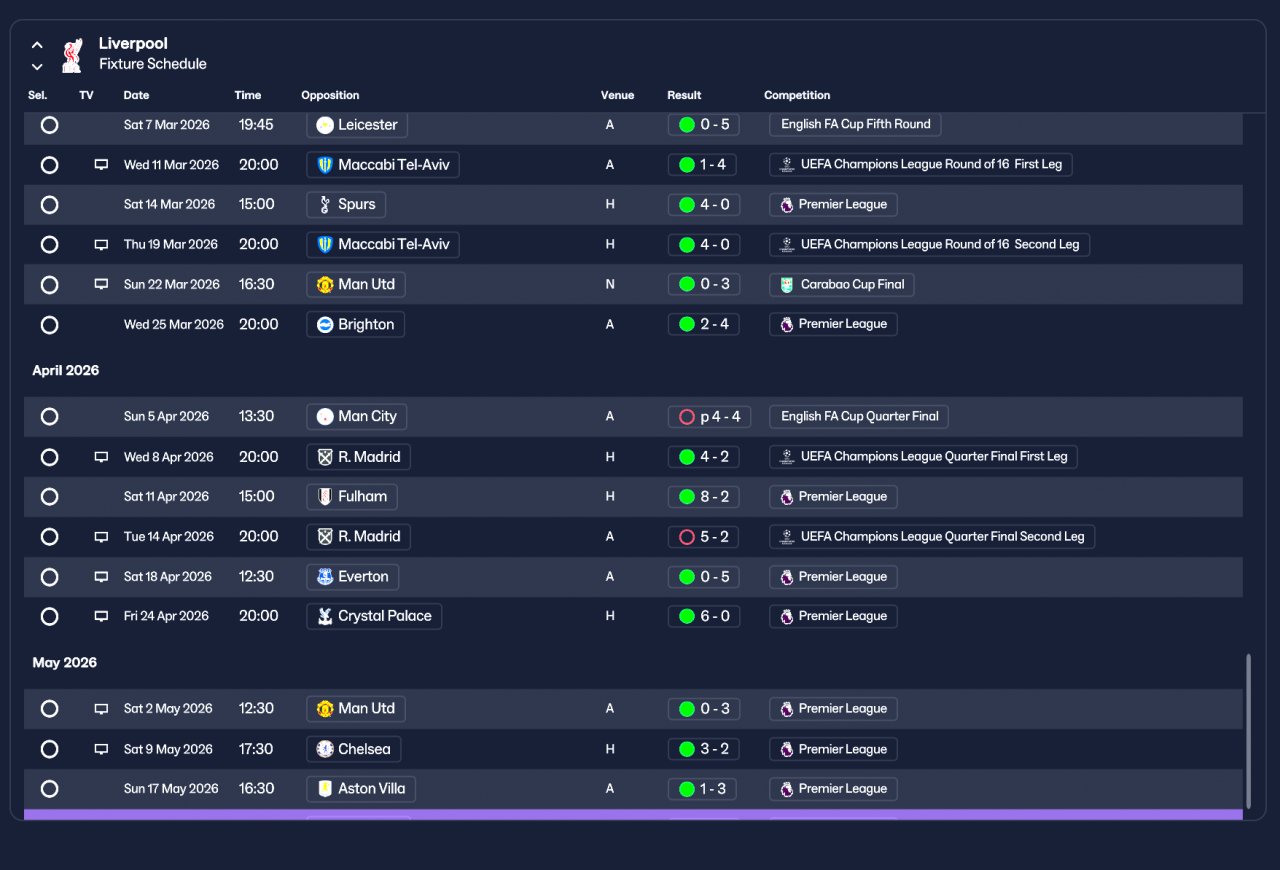Screen dimensions: 1280x870
Task: Open Man Utd in Carabao Cup Final row
Action: pyautogui.click(x=355, y=285)
